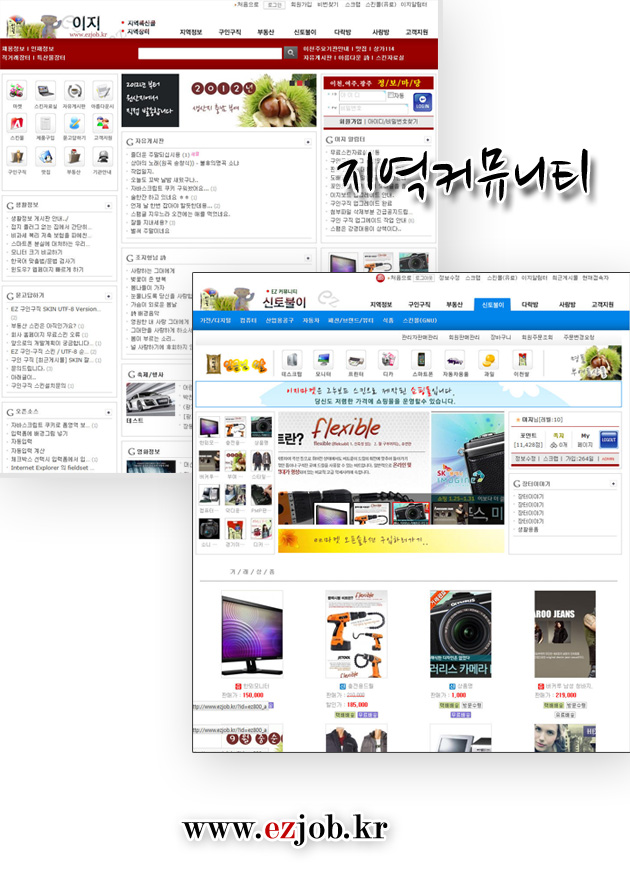
Task: Open the post '구인구직 업그레이드 완료' in 이지 알림터
Action: 361,203
